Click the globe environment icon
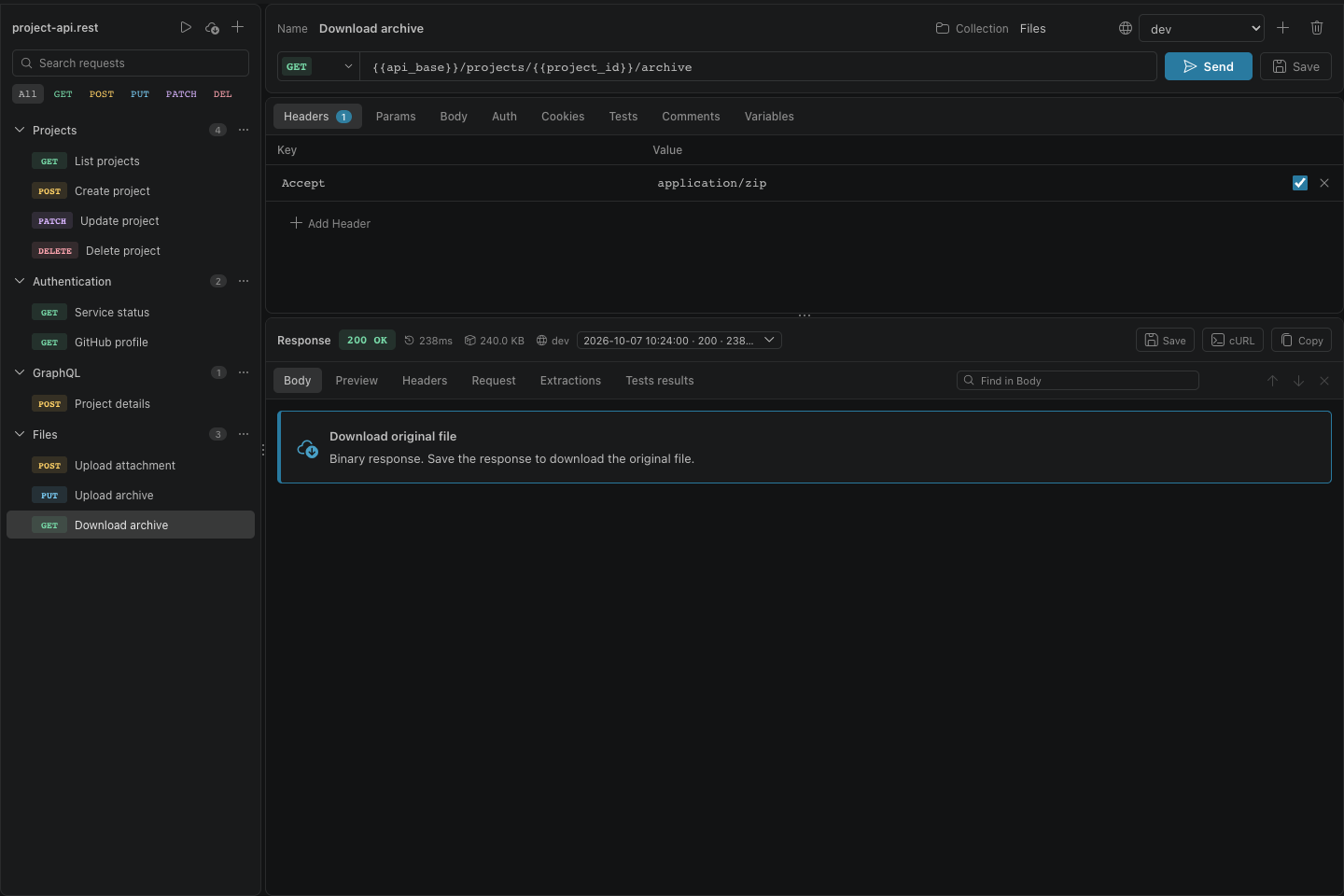The image size is (1344, 896). tap(1126, 28)
